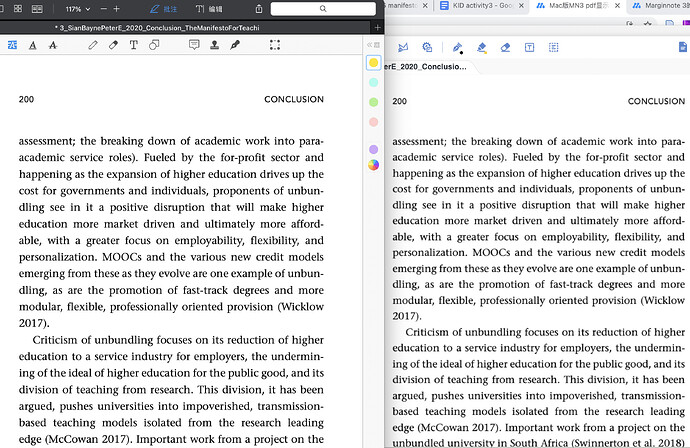Select the underline annotation tool
The width and height of the screenshot is (690, 448).
tap(33, 45)
